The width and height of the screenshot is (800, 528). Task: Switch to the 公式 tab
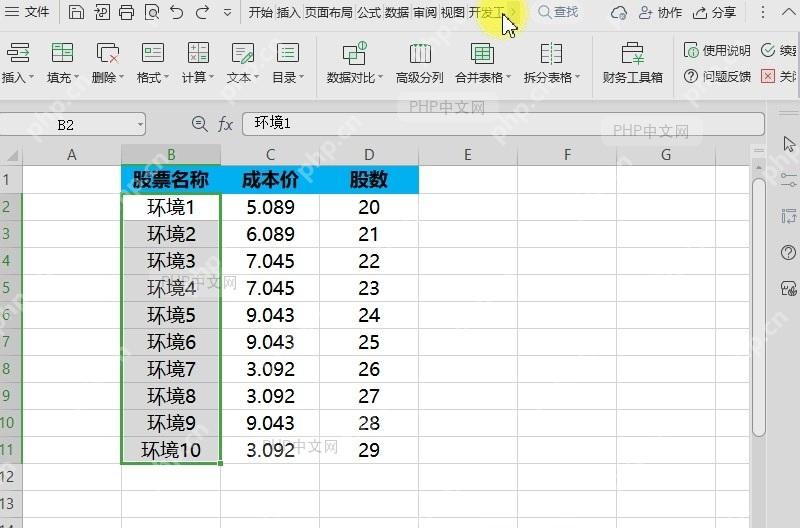click(369, 12)
